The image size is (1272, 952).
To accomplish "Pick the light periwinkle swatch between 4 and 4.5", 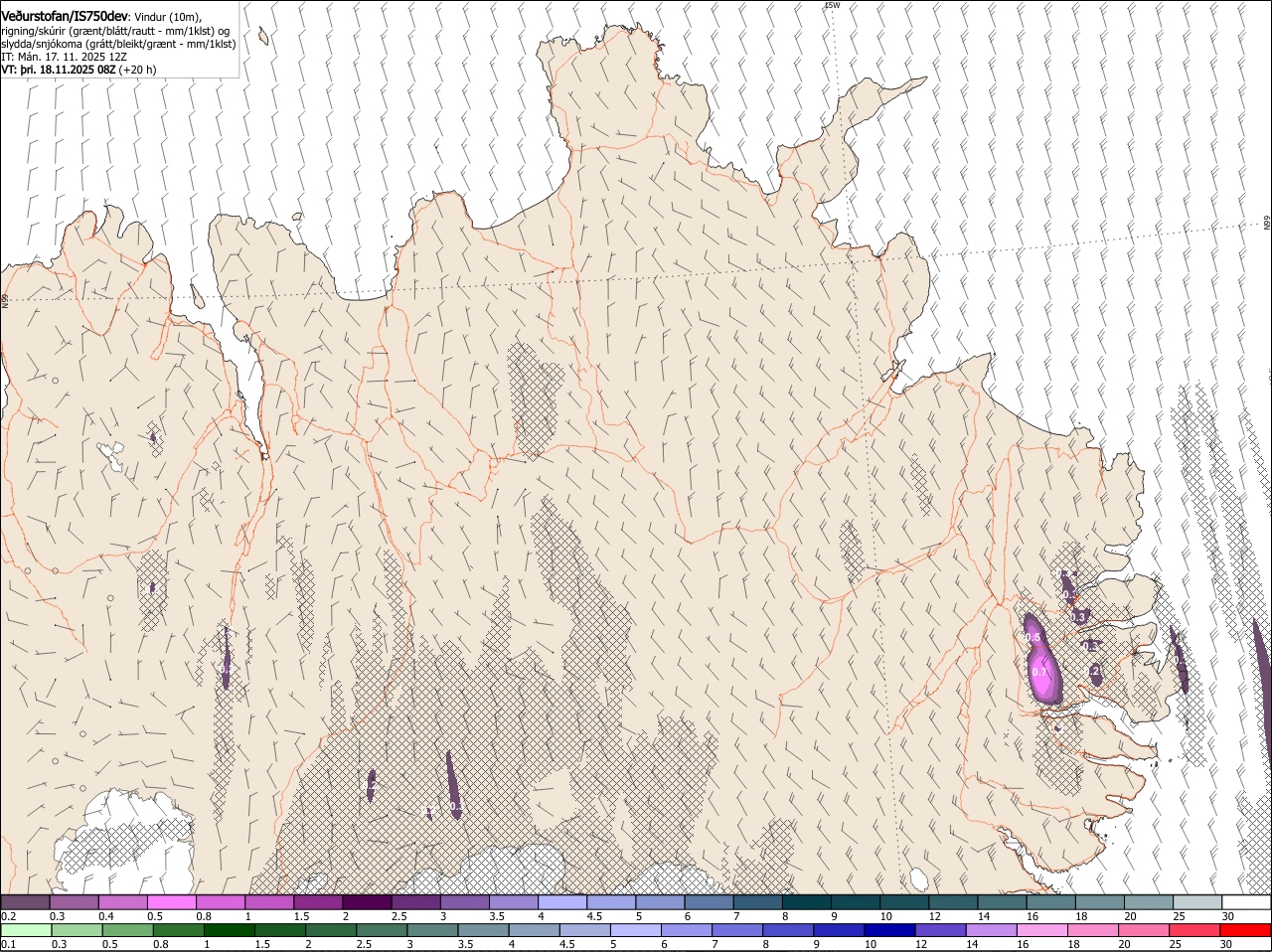I will 561,902.
